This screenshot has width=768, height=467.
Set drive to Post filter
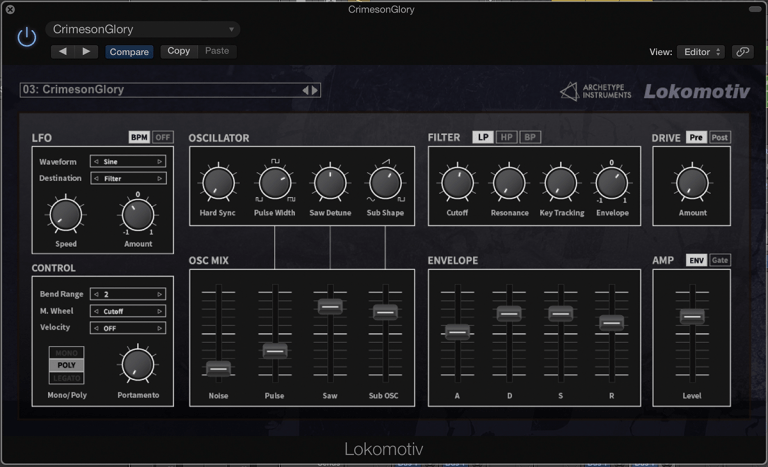[x=720, y=138]
